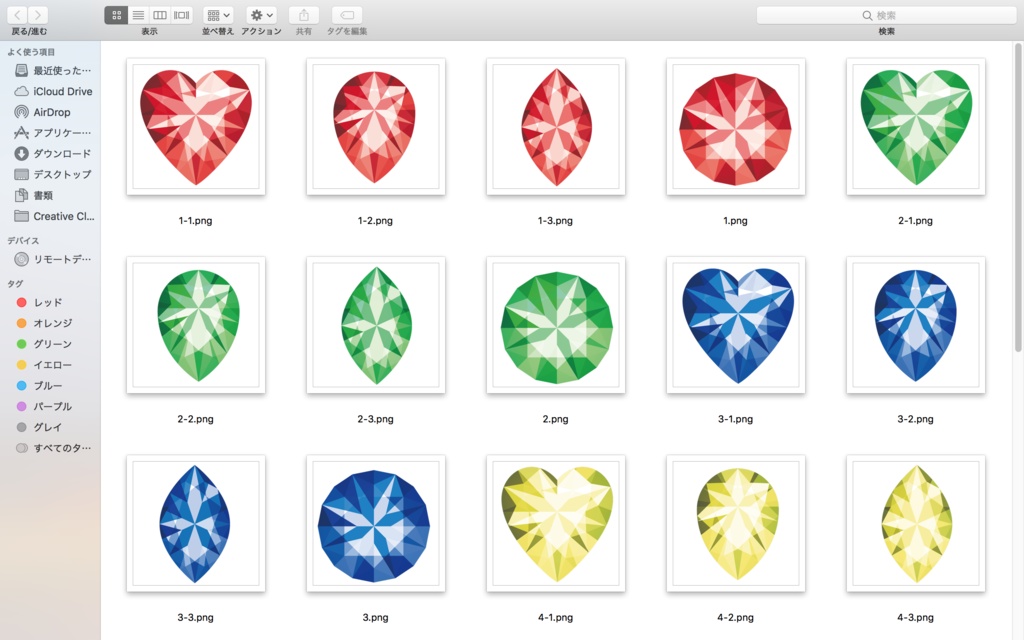Select the blue marquise gem 3-3.png thumbnail
Viewport: 1024px width, 640px height.
[196, 524]
